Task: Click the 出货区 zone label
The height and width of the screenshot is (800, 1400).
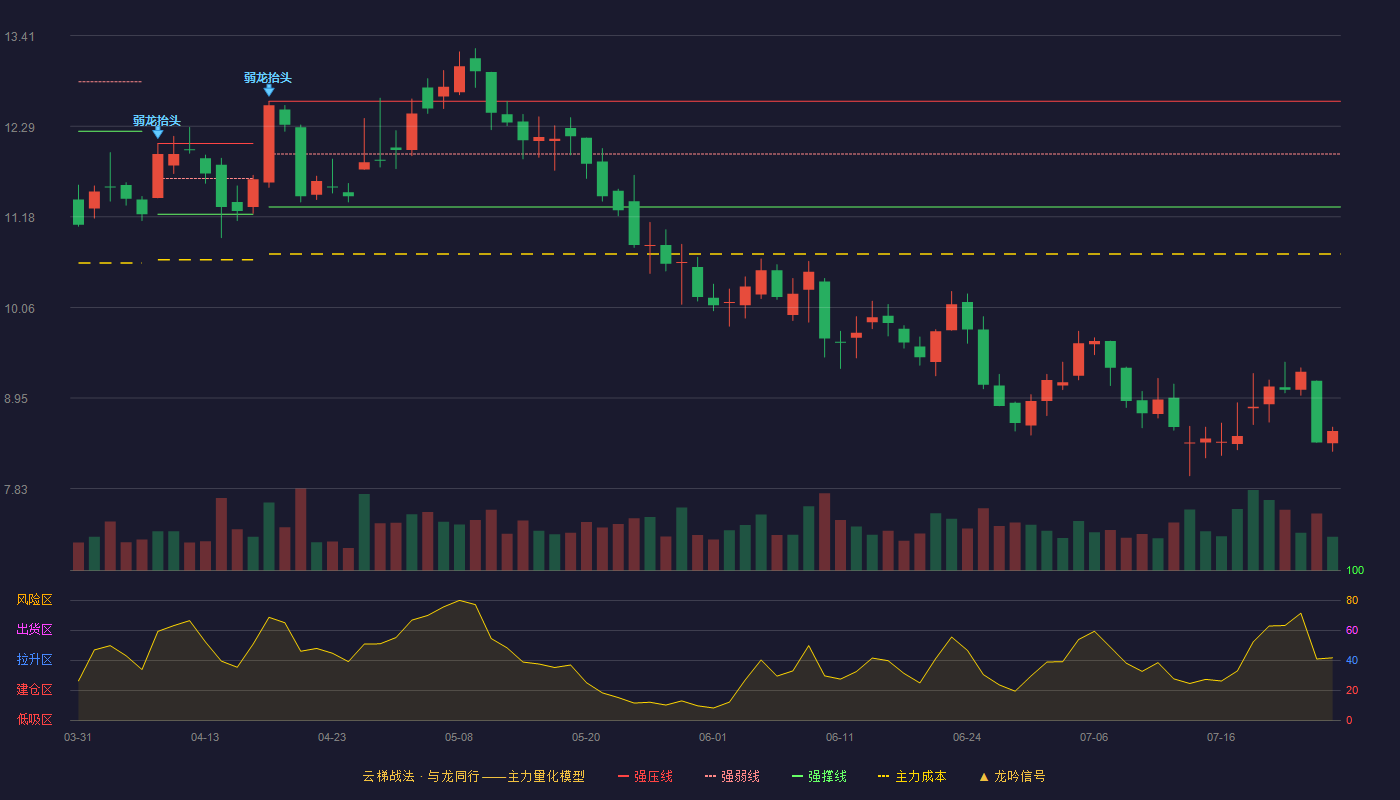Action: 34,630
